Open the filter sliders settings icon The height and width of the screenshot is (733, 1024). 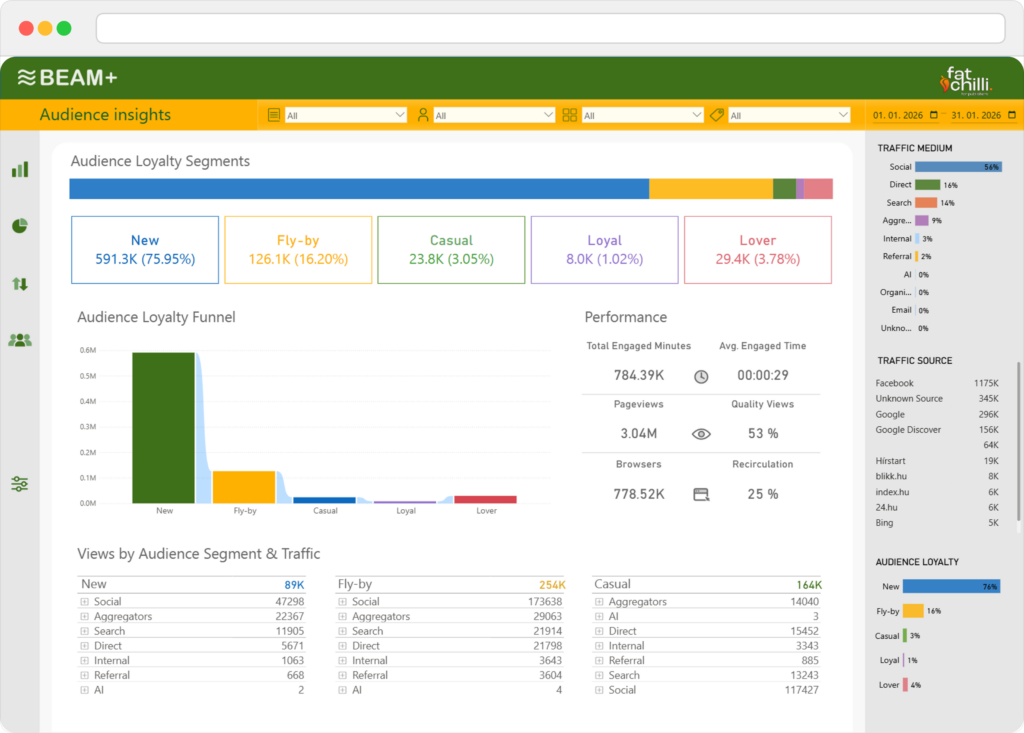coord(20,484)
